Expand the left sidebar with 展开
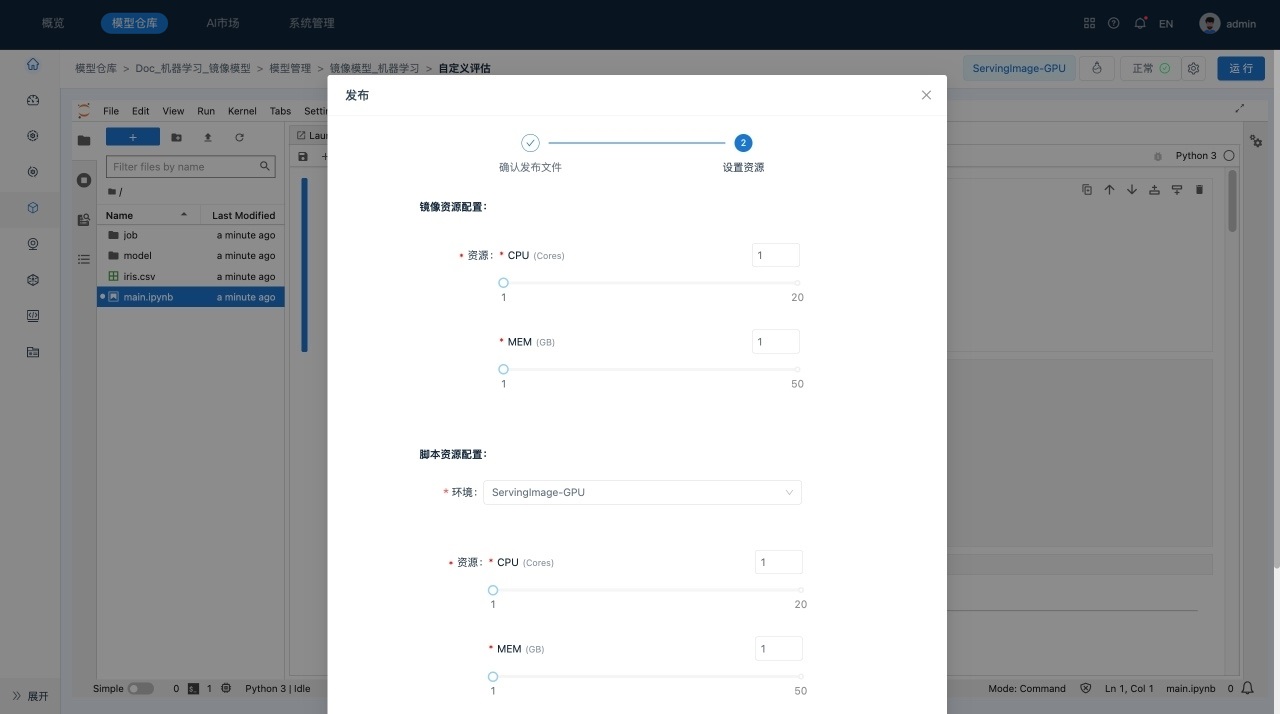Viewport: 1280px width, 714px height. [30, 696]
